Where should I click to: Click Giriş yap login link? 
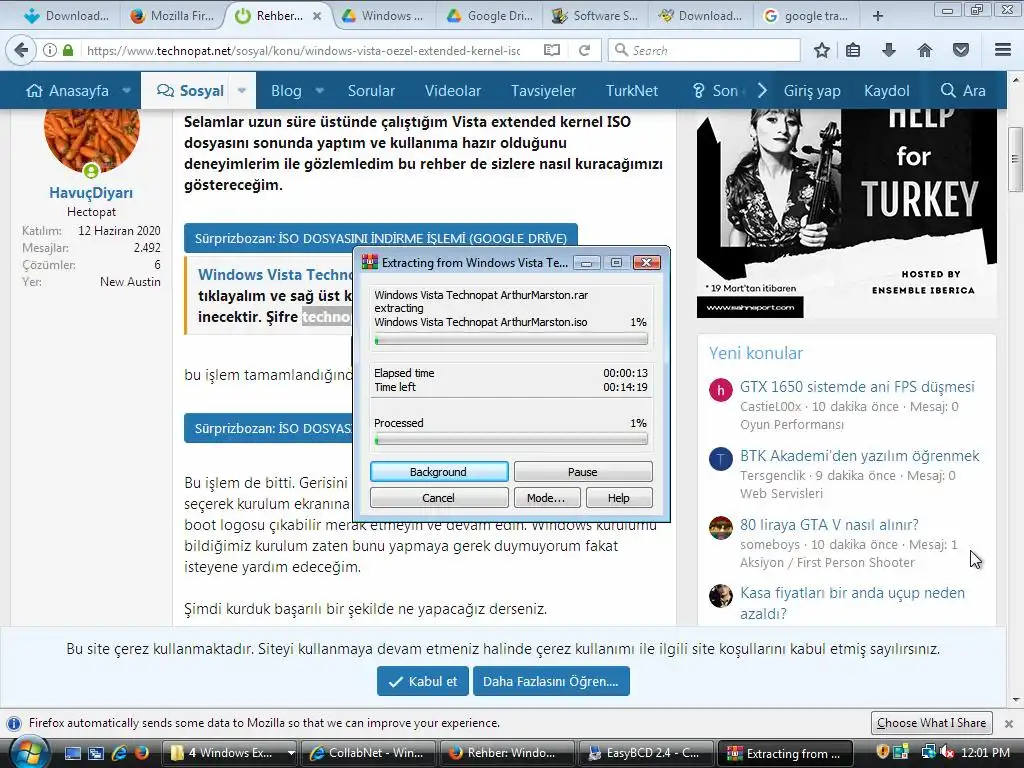pyautogui.click(x=812, y=91)
